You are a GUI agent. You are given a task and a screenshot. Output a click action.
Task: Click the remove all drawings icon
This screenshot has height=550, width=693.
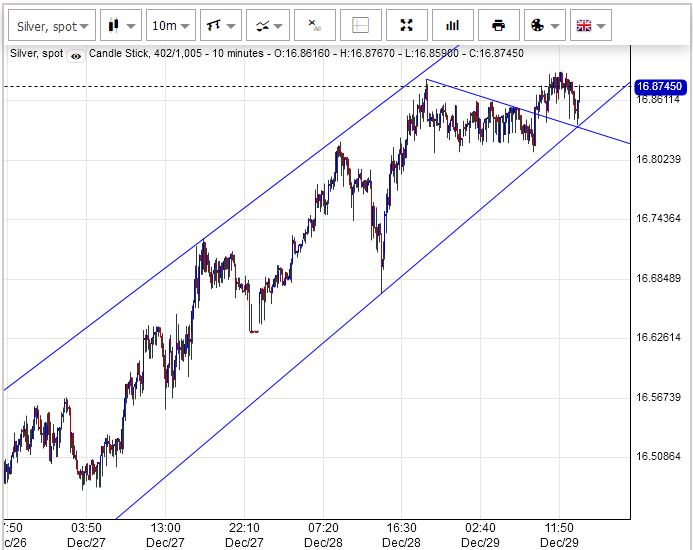pyautogui.click(x=314, y=25)
